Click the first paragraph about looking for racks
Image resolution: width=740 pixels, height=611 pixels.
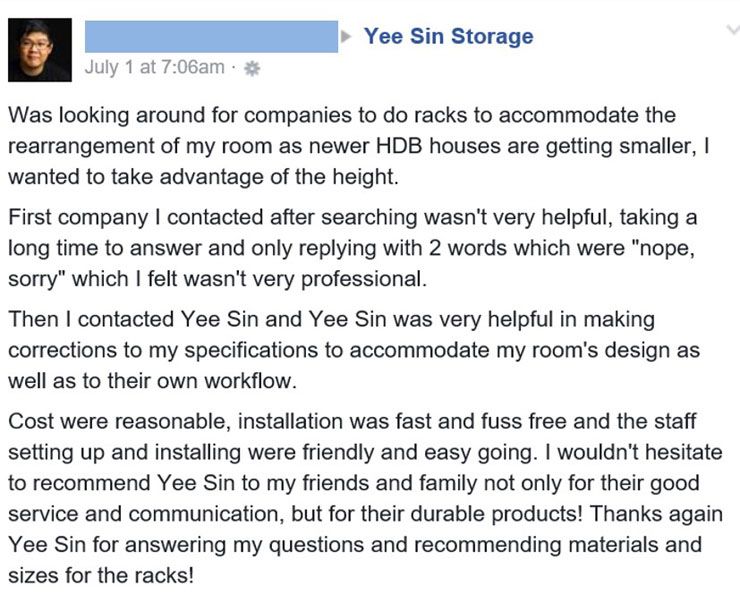[x=360, y=145]
